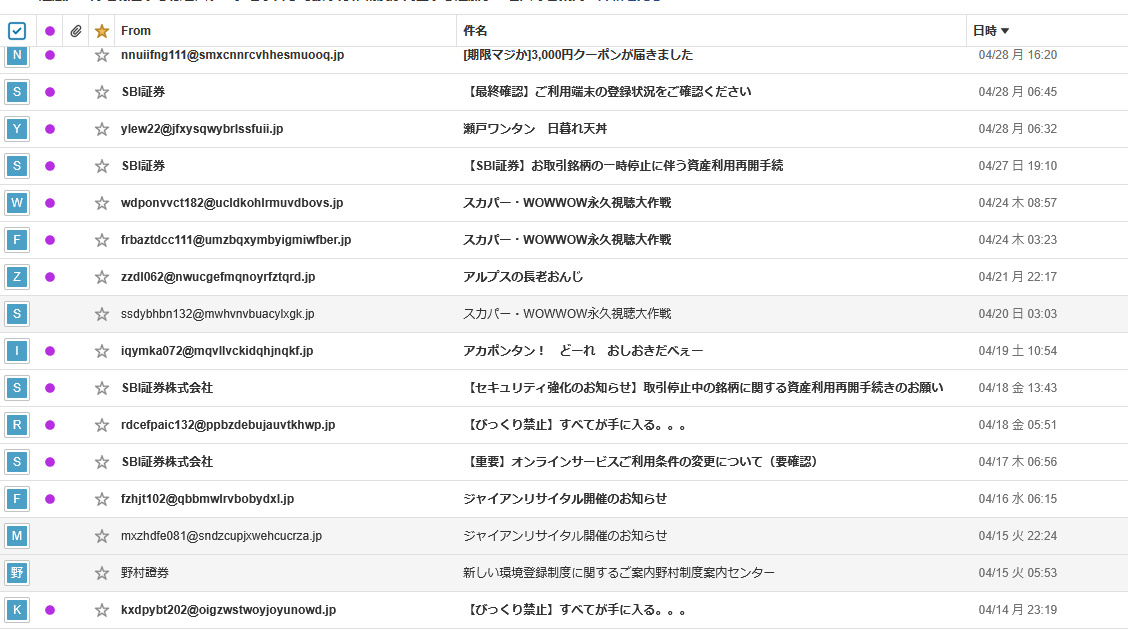Click the 04/24 木 08:57 date cell
Viewport: 1128px width, 638px height.
[x=1017, y=203]
